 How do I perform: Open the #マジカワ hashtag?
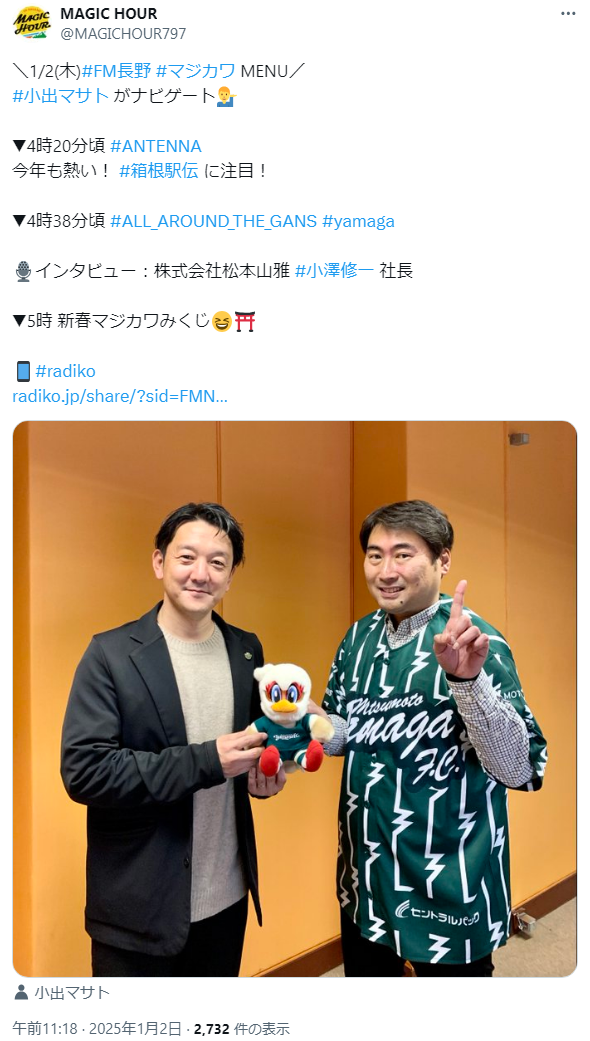[x=196, y=70]
